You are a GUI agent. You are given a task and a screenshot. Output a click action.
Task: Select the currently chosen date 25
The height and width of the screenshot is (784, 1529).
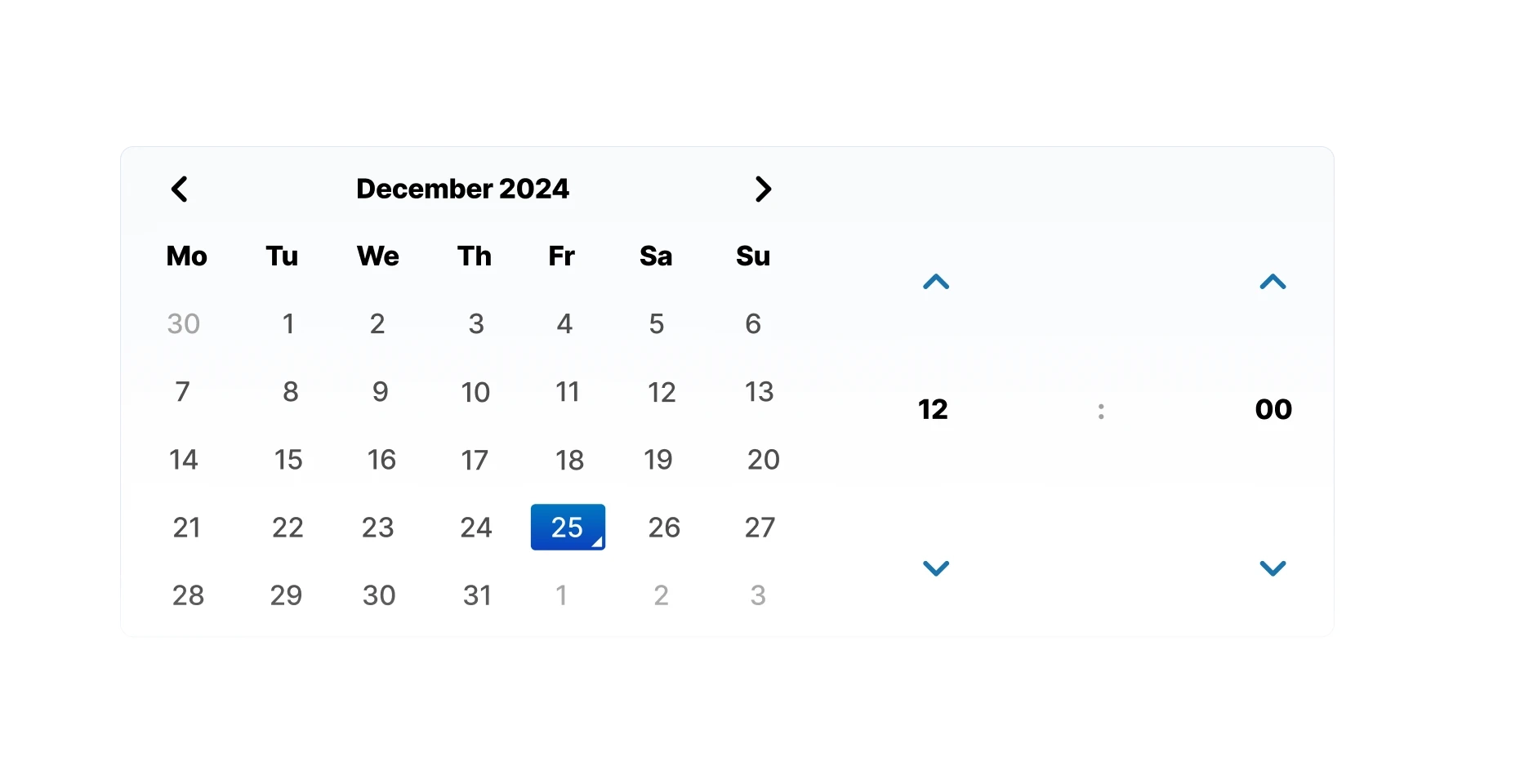click(x=568, y=527)
